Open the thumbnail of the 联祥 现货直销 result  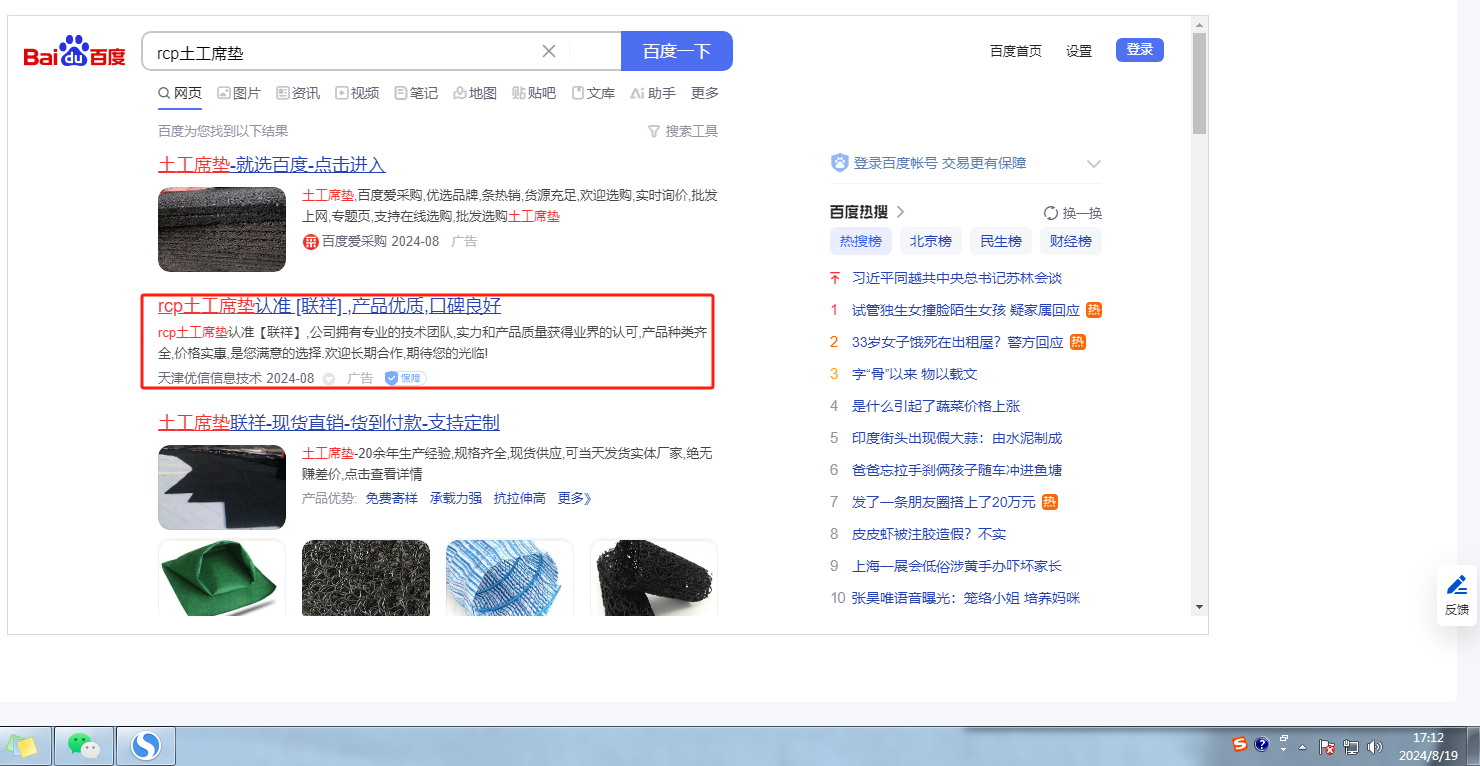pyautogui.click(x=222, y=487)
